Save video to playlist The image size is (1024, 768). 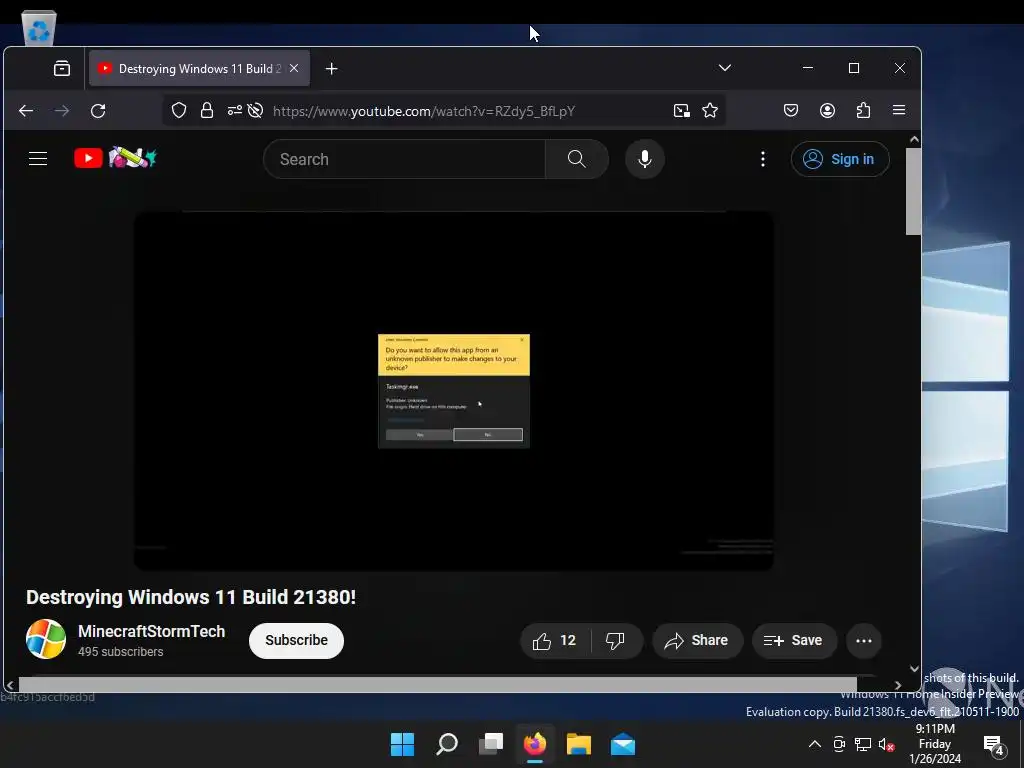pyautogui.click(x=793, y=641)
